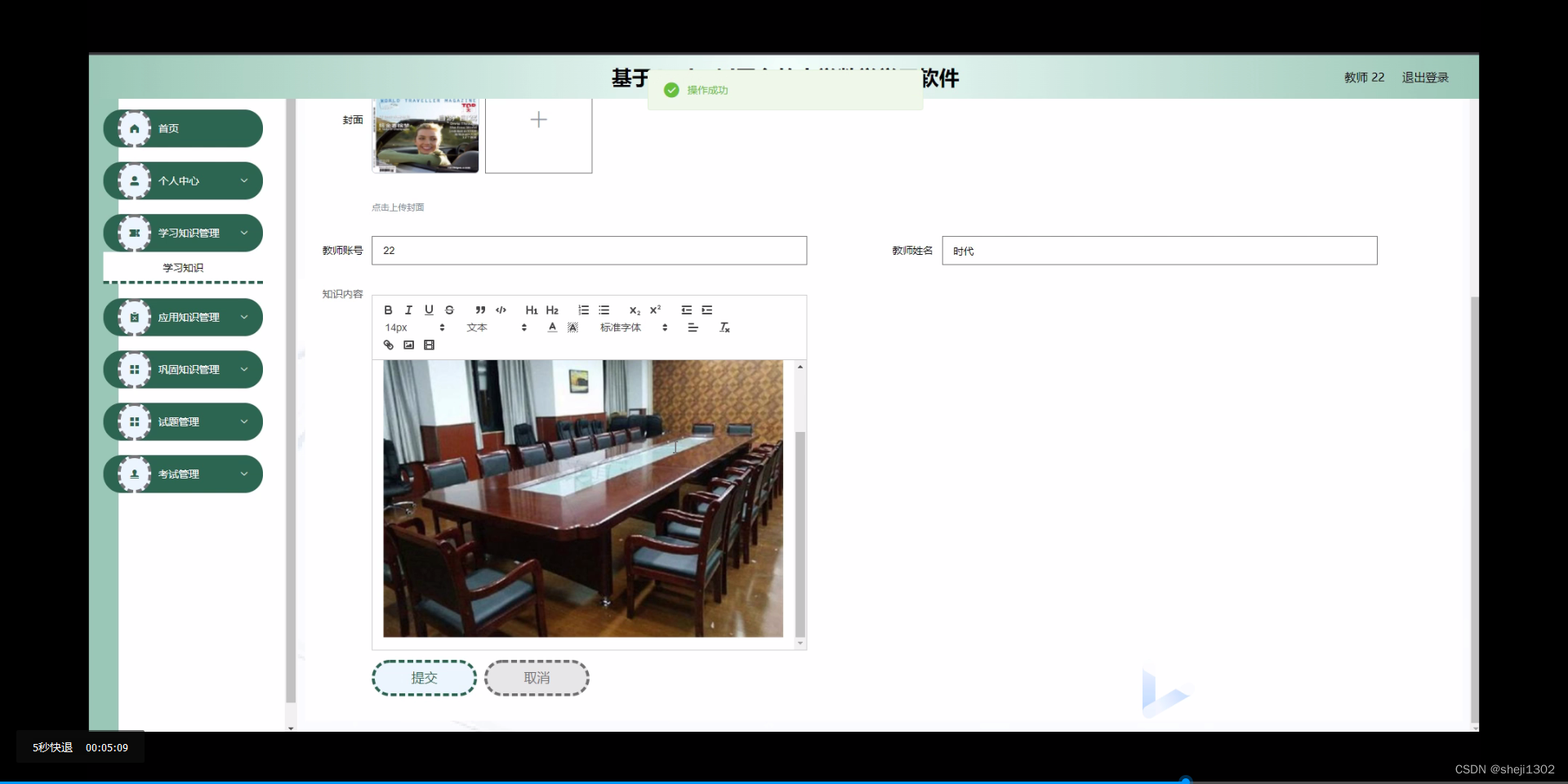Viewport: 1568px width, 784px height.
Task: Insert a blockquote in the editor
Action: 480,310
